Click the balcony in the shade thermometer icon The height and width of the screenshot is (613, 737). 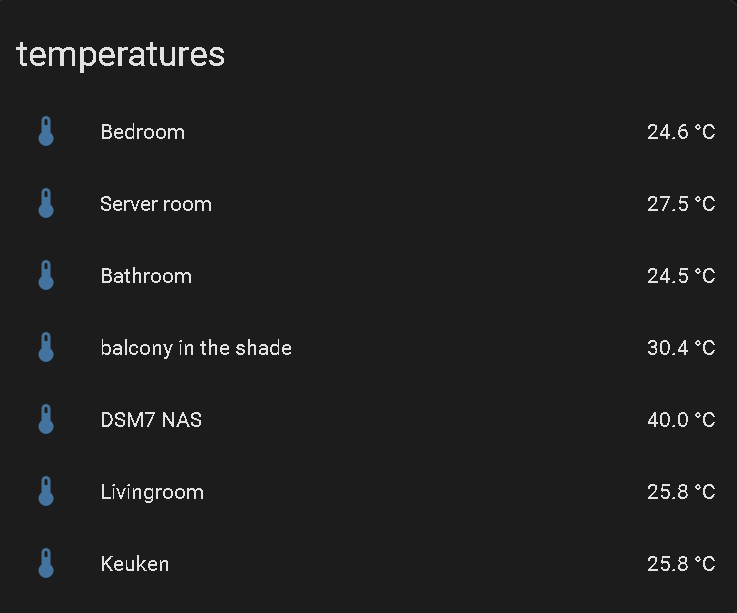[x=46, y=347]
